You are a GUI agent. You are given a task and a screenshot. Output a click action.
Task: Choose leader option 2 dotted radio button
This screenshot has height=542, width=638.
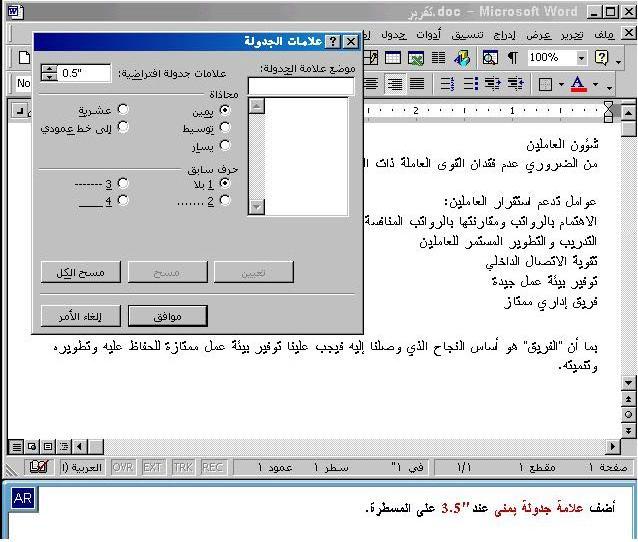click(x=225, y=200)
